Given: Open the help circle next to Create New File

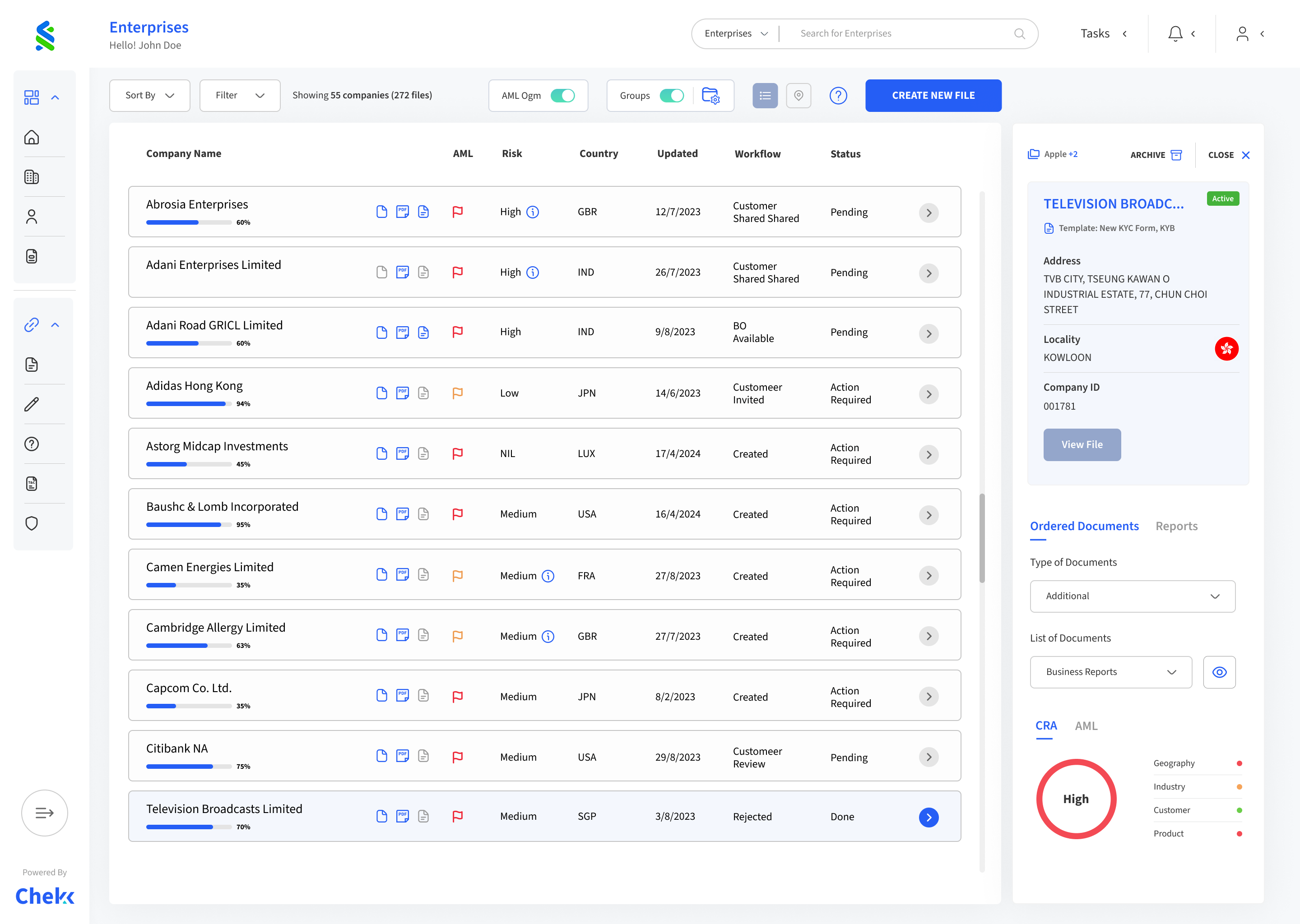Looking at the screenshot, I should 838,96.
